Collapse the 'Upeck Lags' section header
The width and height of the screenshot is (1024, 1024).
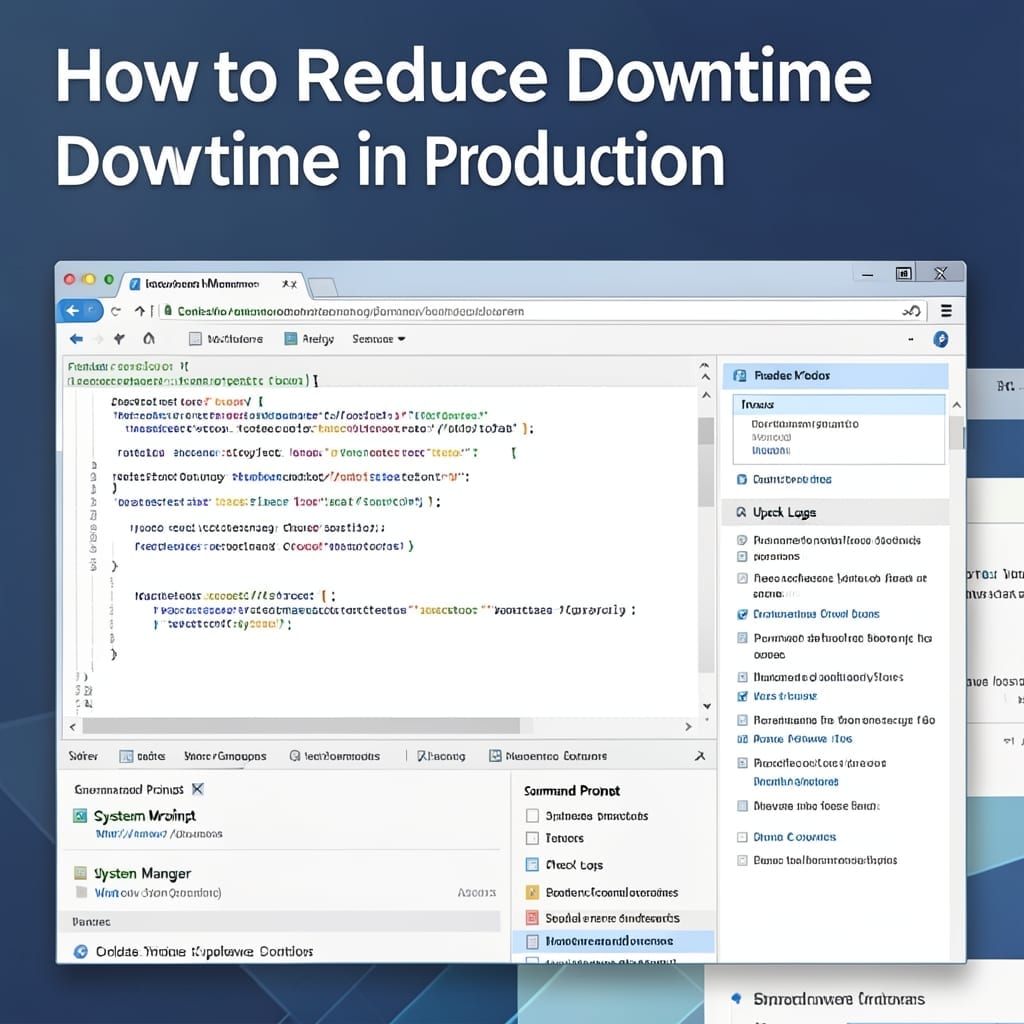click(x=835, y=512)
